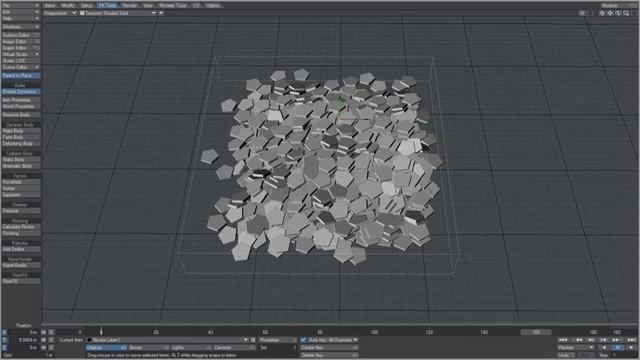The height and width of the screenshot is (360, 640).
Task: Toggle the X position channel
Action: pyautogui.click(x=4, y=332)
